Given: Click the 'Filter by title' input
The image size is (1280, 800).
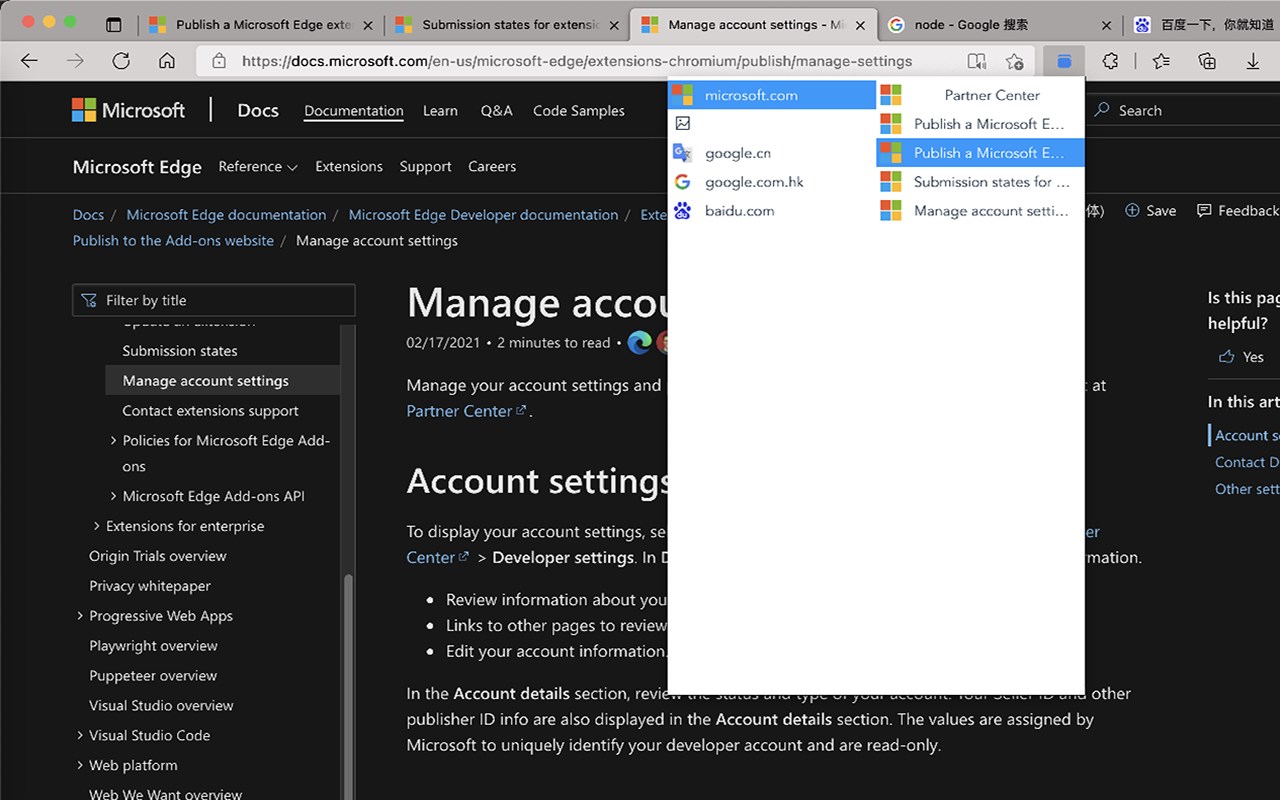Looking at the screenshot, I should point(214,300).
